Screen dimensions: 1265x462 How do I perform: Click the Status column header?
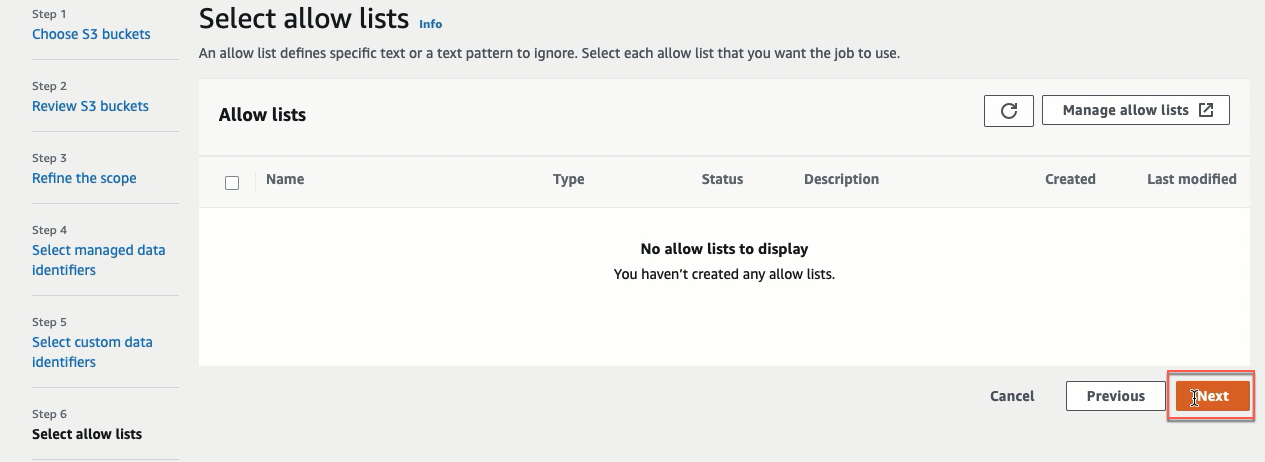722,179
